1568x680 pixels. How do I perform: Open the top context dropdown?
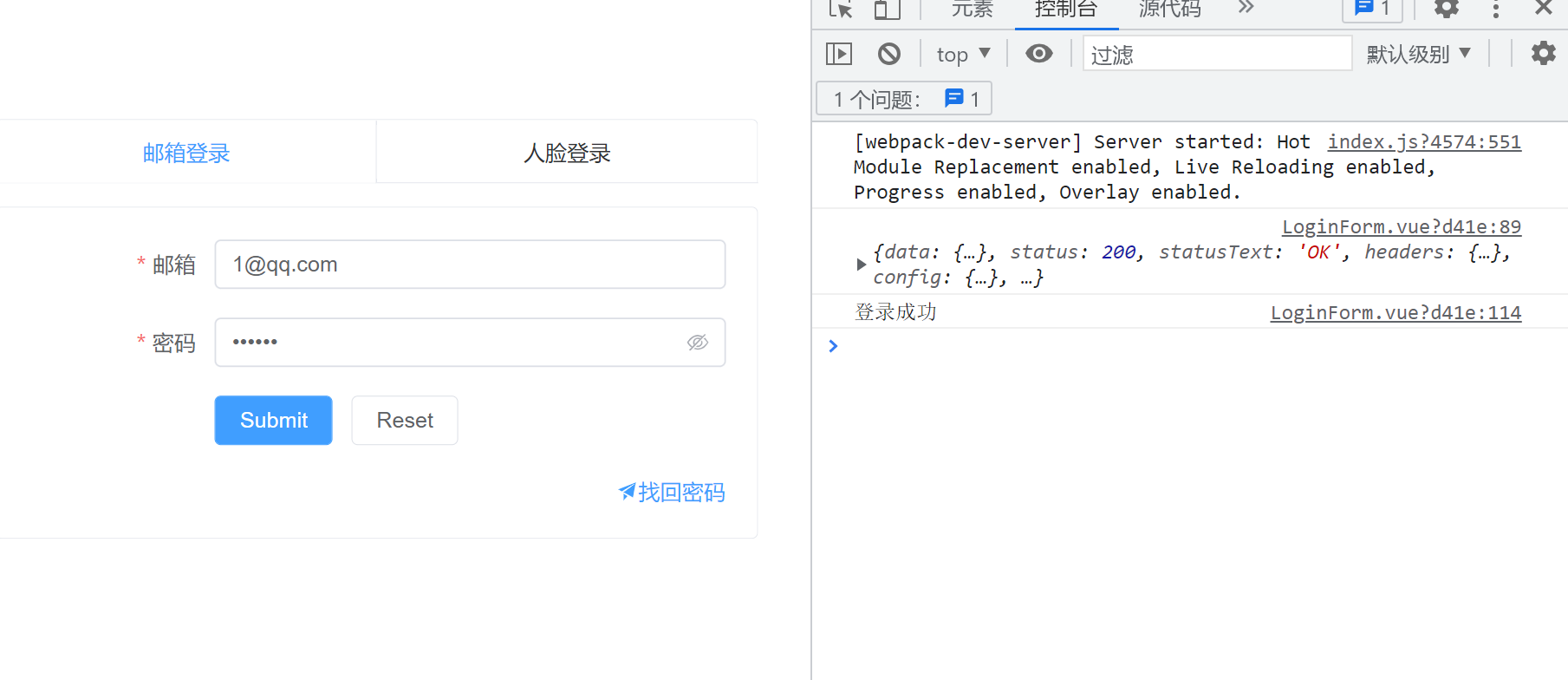(x=963, y=55)
